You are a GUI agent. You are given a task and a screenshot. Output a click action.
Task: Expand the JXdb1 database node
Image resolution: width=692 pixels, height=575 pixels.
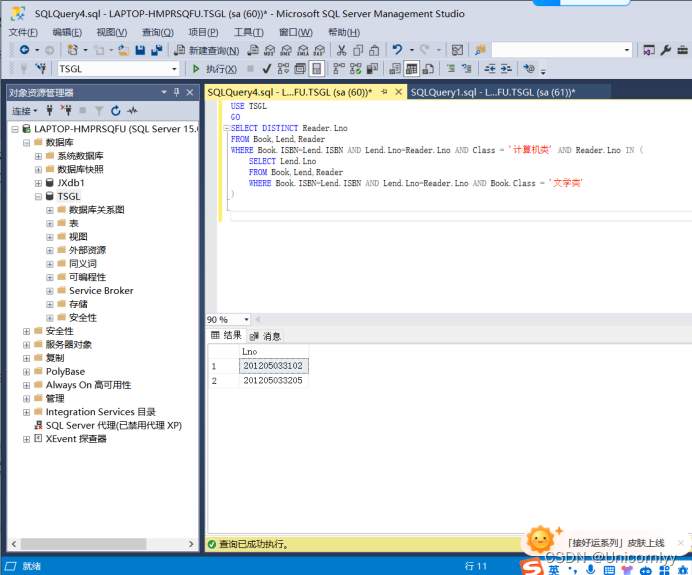[38, 183]
